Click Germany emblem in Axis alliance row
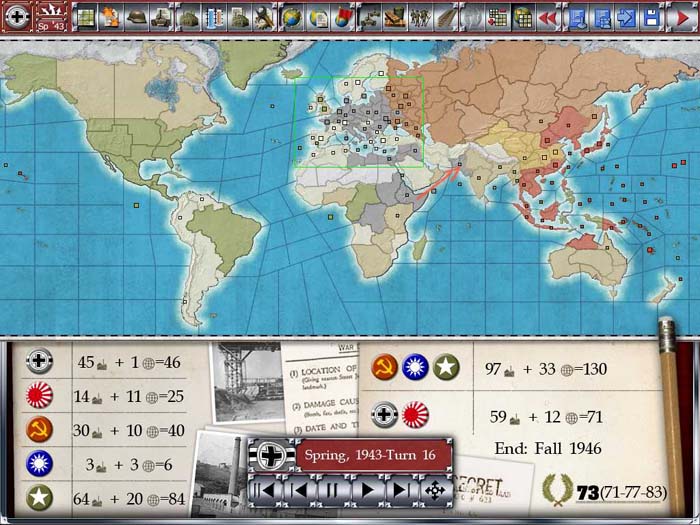 coord(384,415)
